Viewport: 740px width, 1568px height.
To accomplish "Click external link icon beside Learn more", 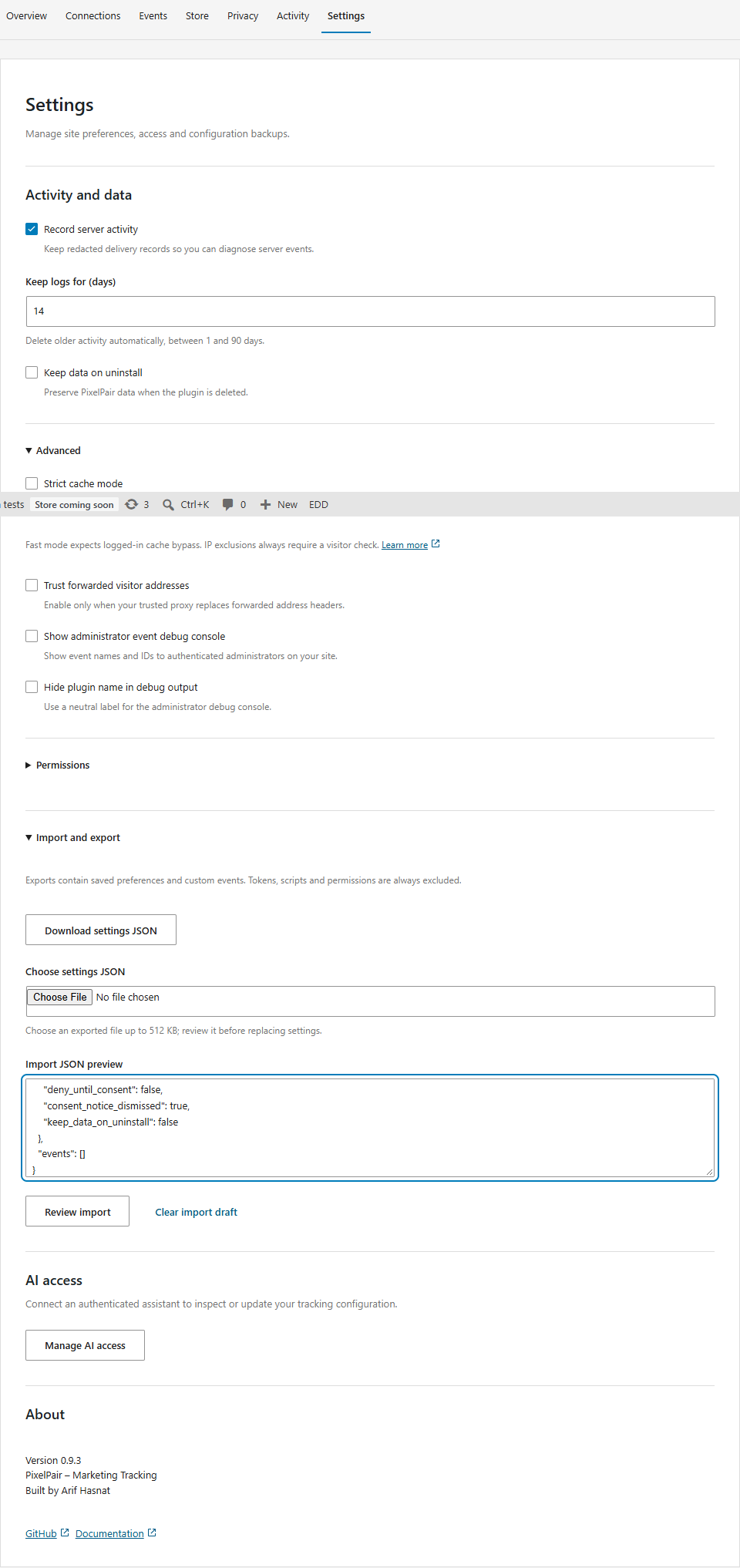I will click(436, 544).
